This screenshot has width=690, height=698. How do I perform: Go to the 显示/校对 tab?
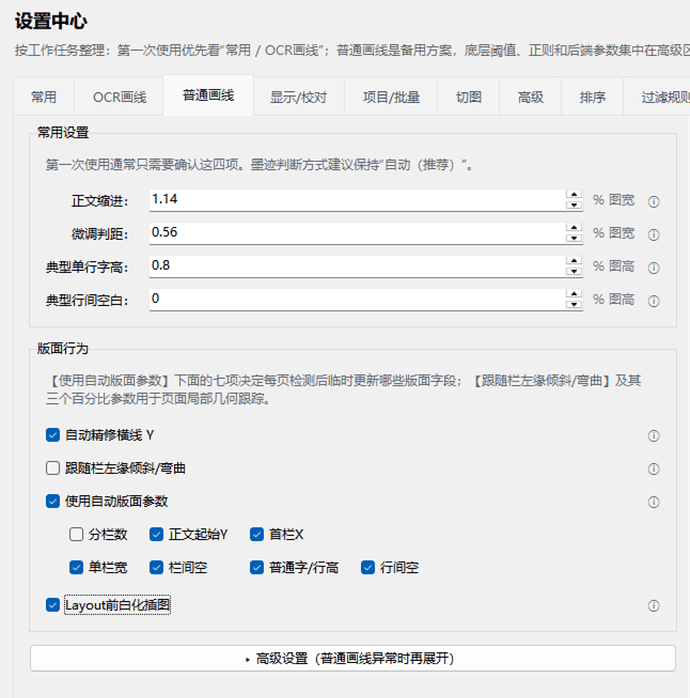(298, 97)
